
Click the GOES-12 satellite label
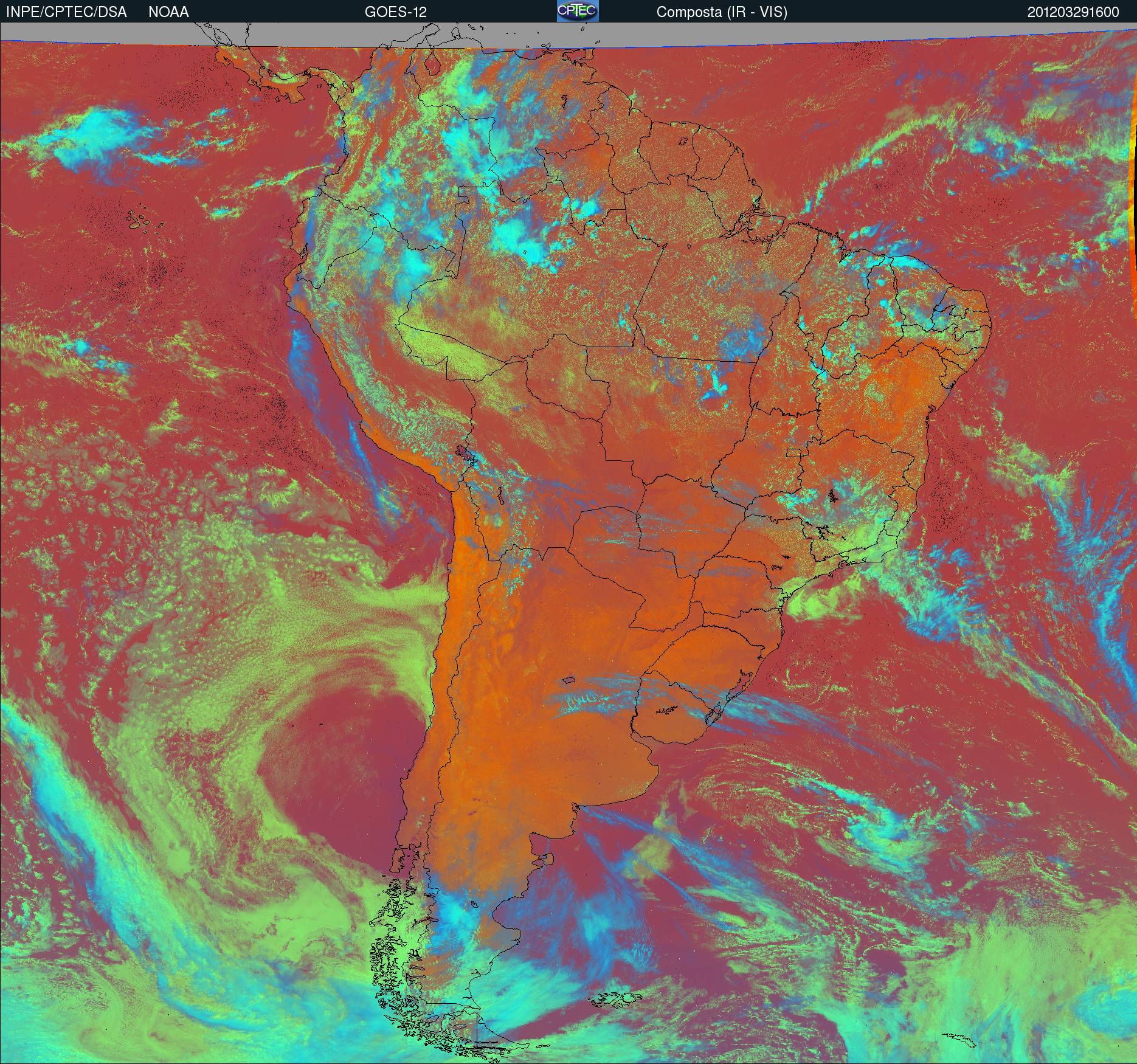click(x=395, y=12)
